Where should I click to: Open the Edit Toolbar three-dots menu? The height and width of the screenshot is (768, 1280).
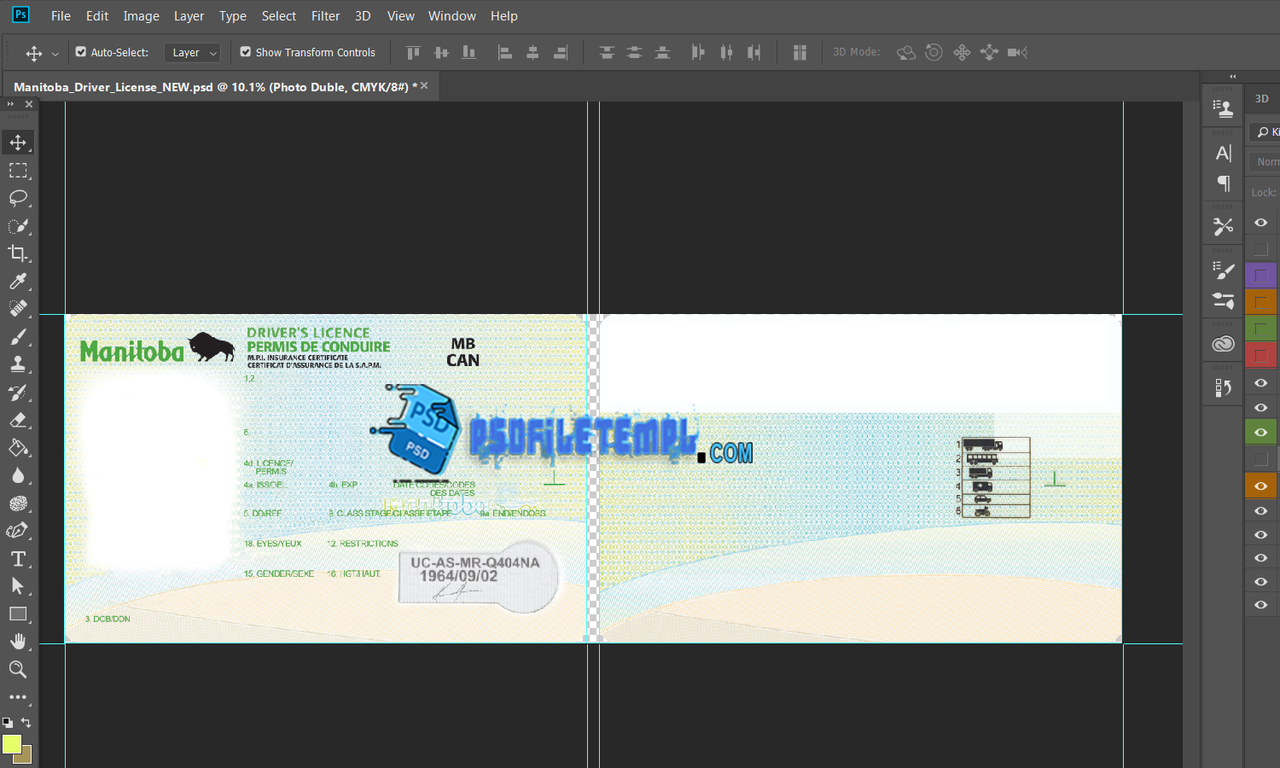18,697
